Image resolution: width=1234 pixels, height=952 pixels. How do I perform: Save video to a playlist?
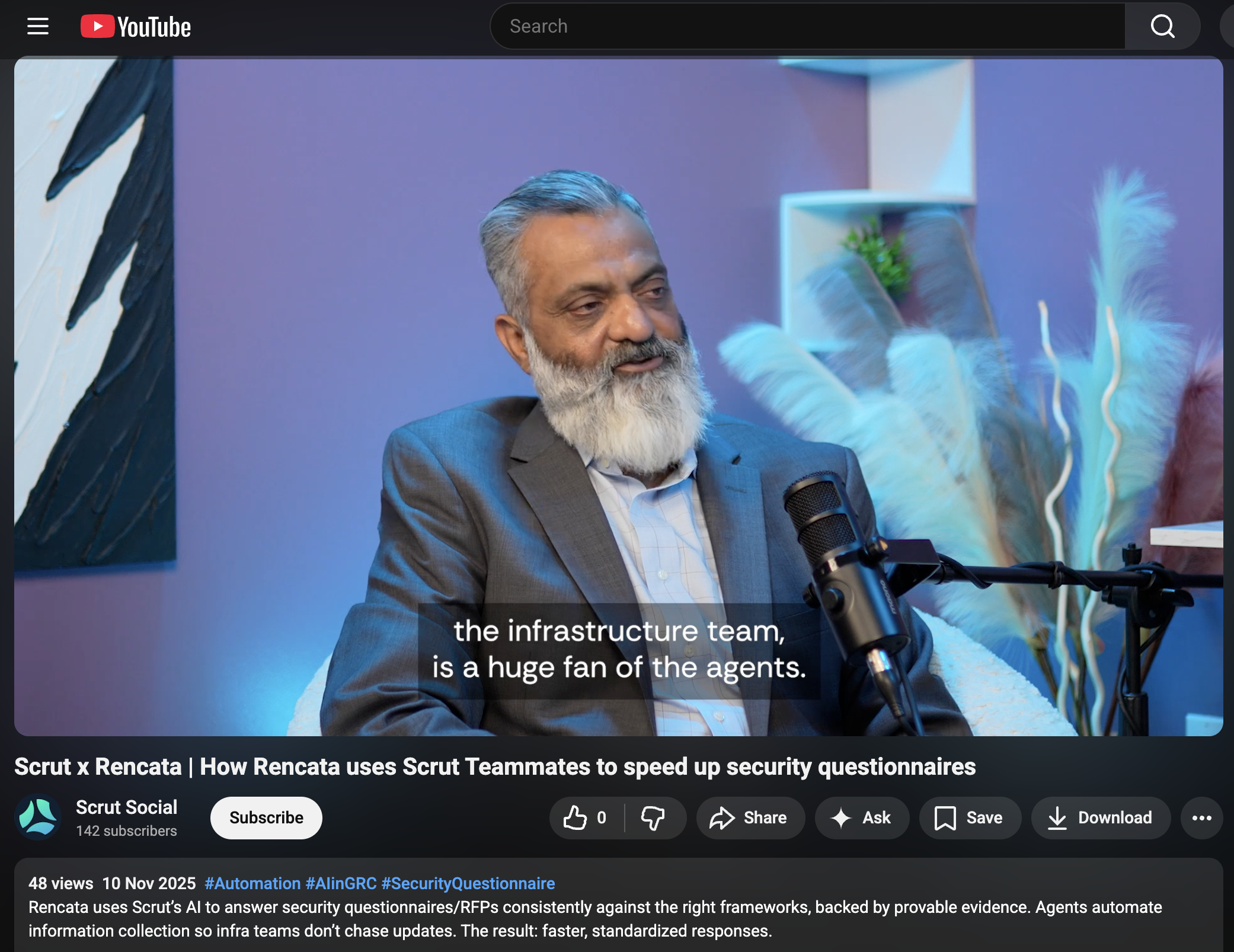[969, 818]
